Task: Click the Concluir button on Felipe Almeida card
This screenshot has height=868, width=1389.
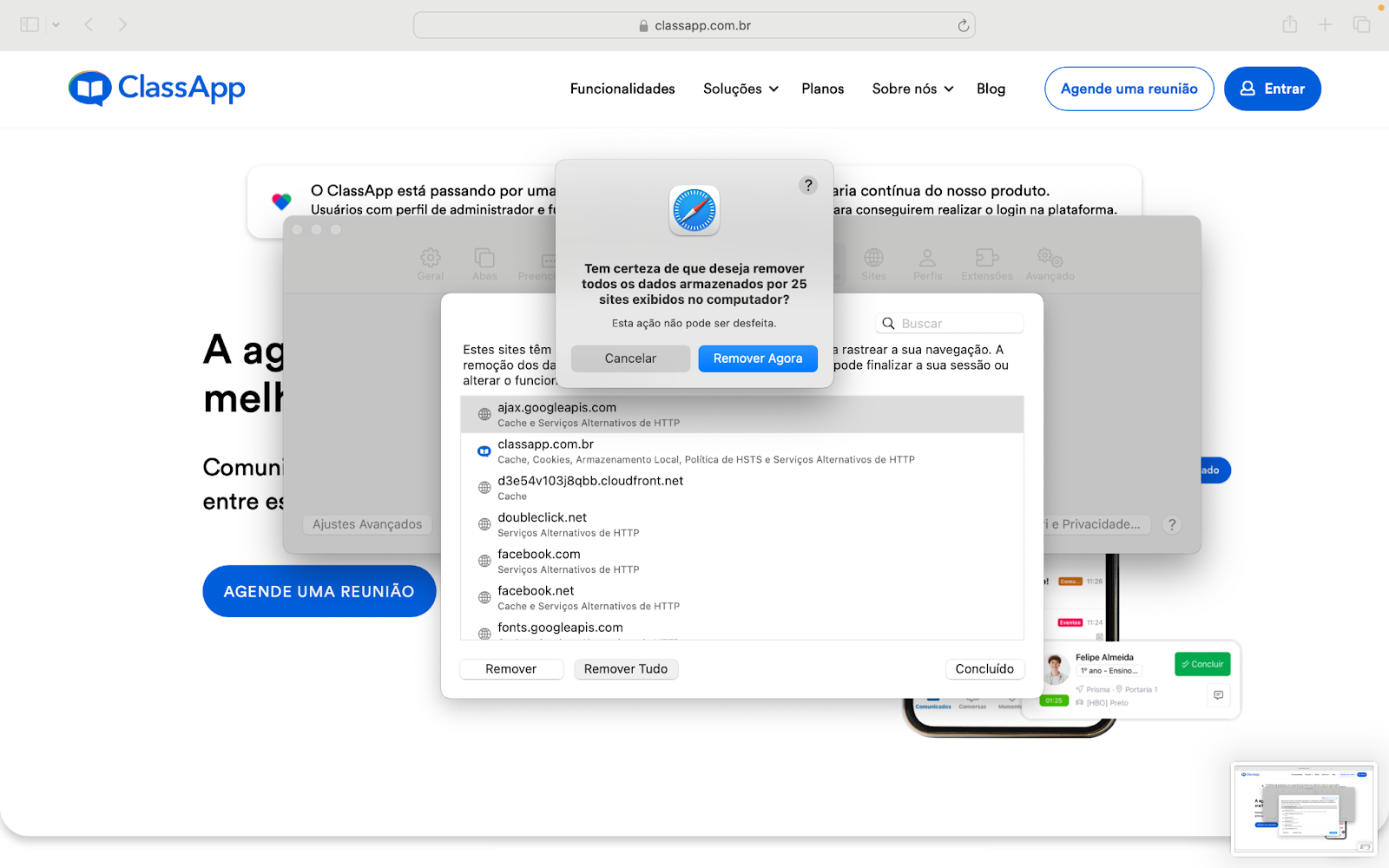Action: (x=1202, y=664)
